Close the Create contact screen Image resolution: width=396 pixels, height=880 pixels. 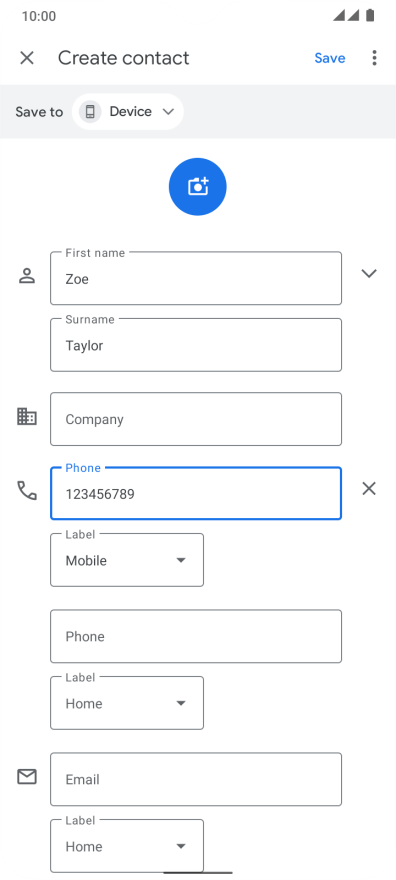27,58
